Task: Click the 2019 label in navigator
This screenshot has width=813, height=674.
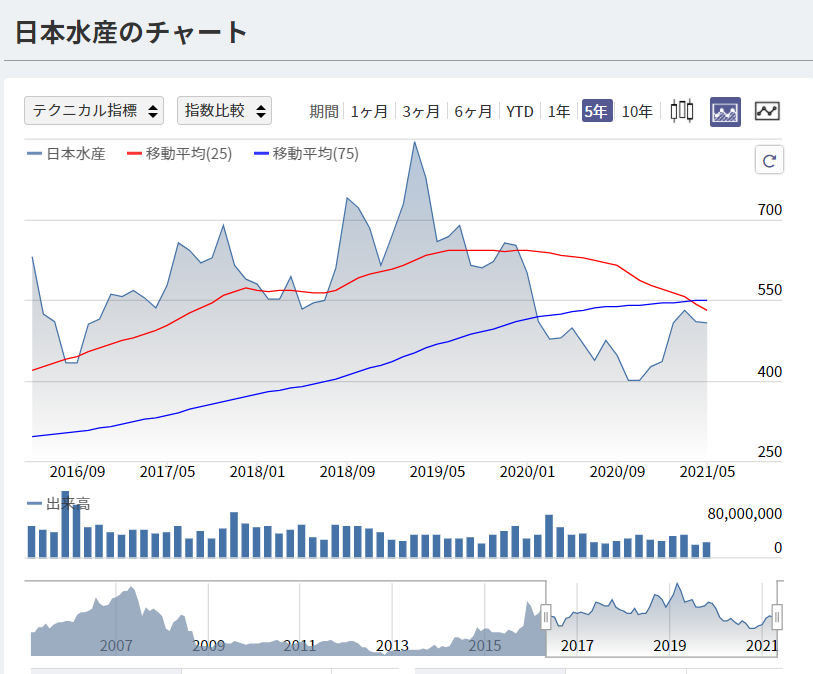Action: pos(669,645)
